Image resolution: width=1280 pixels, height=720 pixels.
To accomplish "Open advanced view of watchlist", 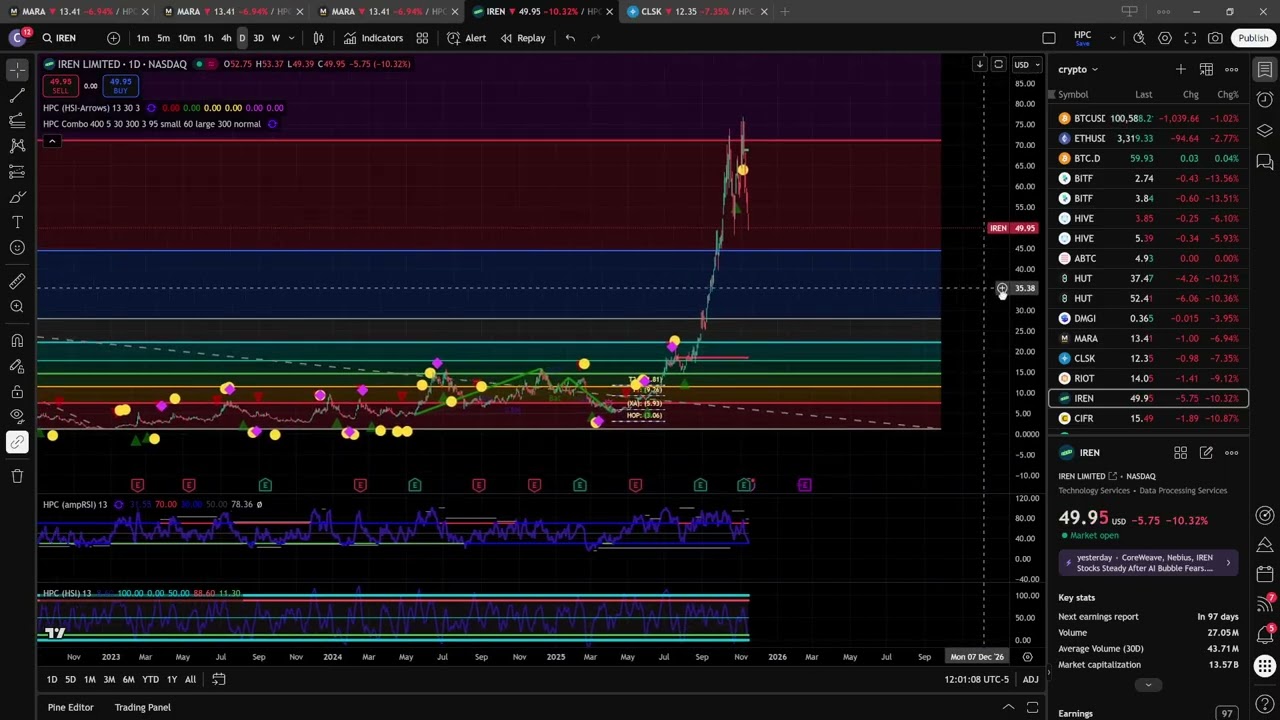I will coord(1206,69).
